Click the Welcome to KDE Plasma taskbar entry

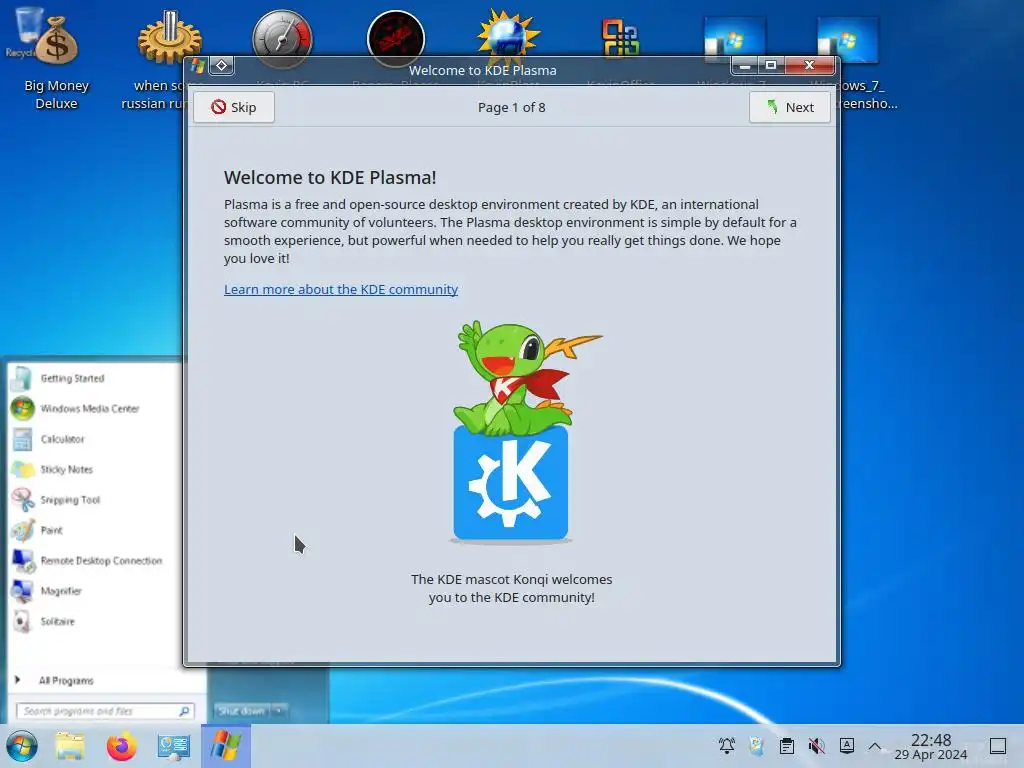(x=225, y=746)
